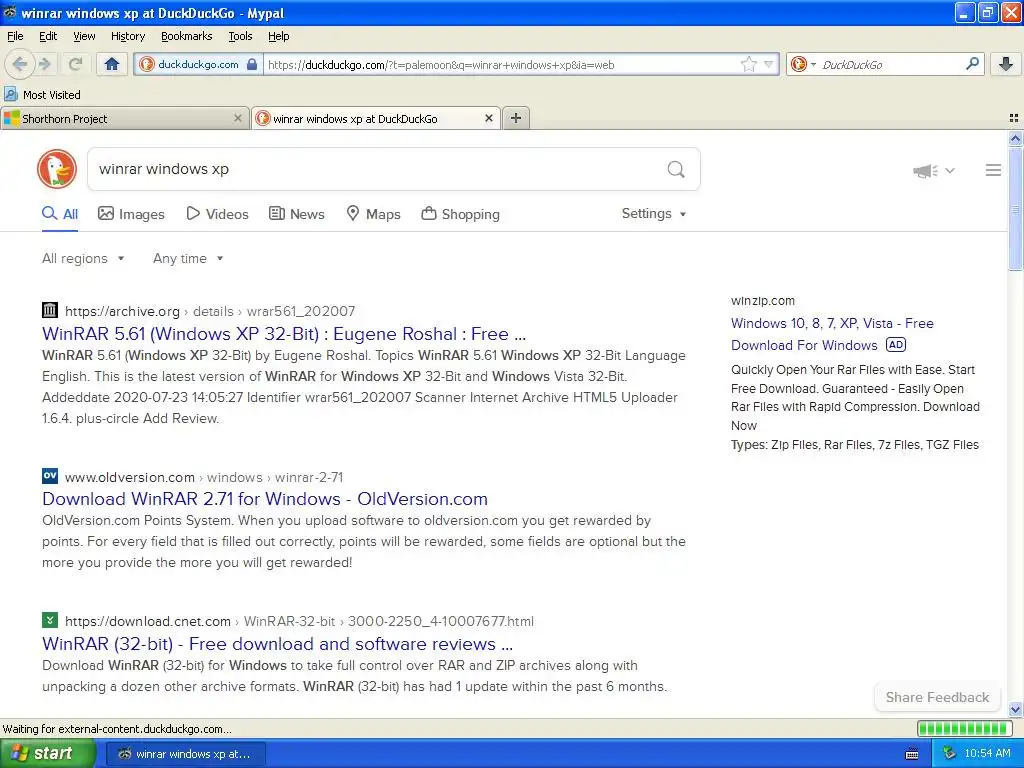Open the Windows Start menu

[x=47, y=754]
